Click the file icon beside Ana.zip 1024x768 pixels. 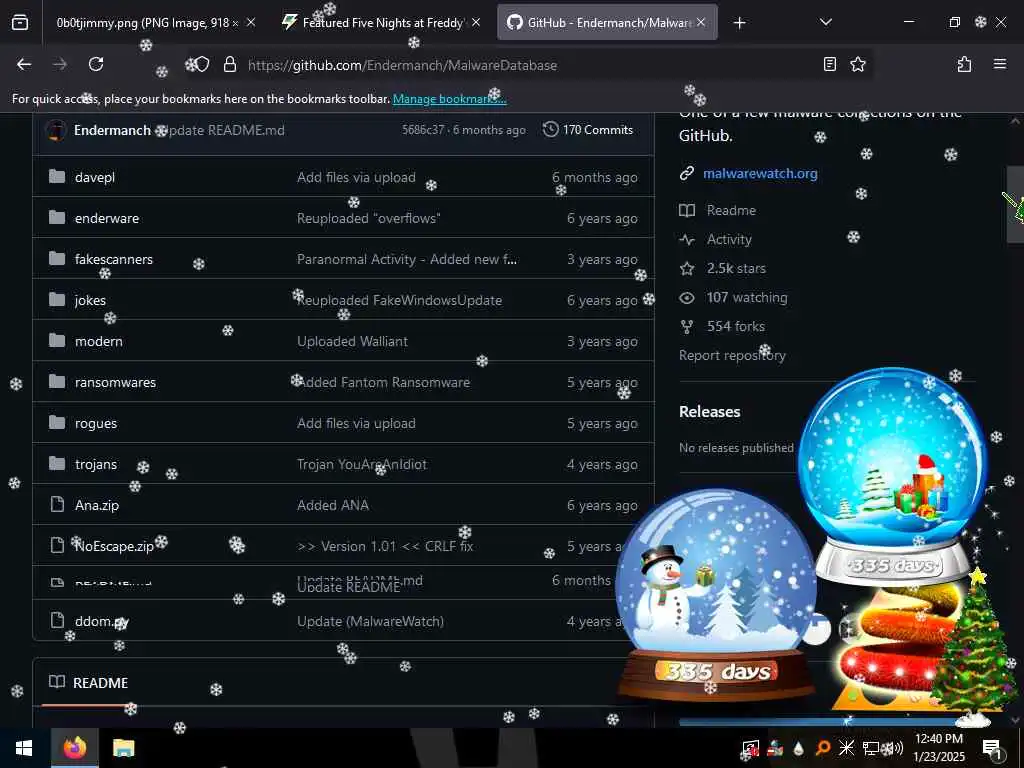pos(57,504)
